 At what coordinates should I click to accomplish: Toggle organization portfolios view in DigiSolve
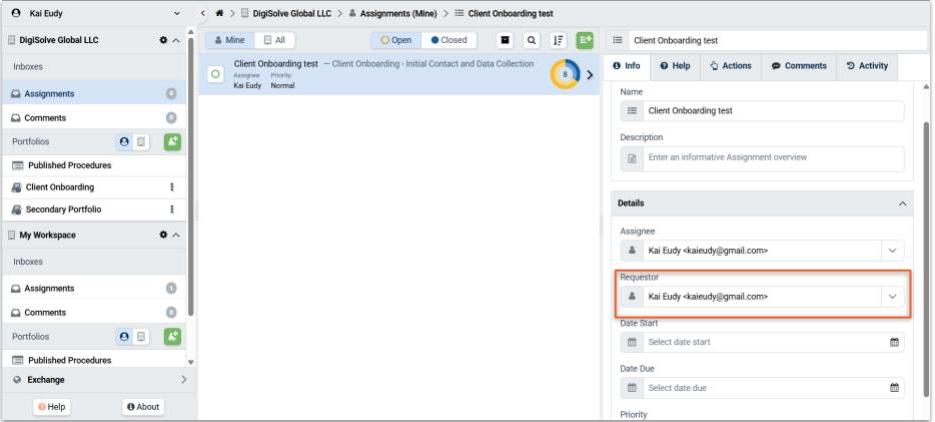pyautogui.click(x=141, y=142)
